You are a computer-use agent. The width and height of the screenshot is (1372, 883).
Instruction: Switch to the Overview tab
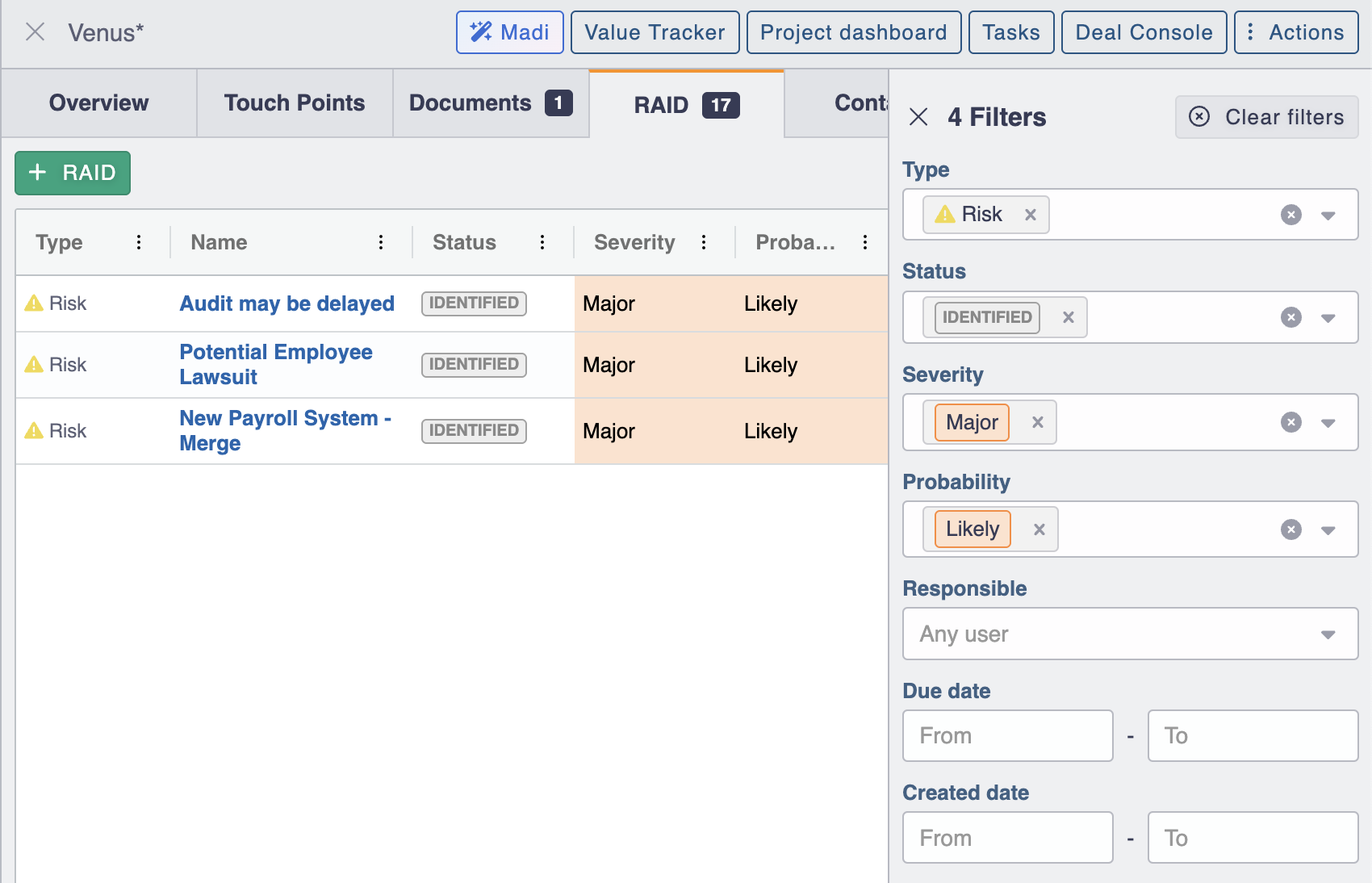(x=99, y=103)
